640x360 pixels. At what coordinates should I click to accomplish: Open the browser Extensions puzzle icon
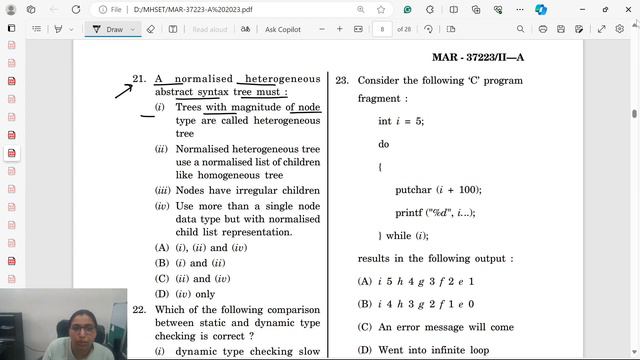coord(430,9)
